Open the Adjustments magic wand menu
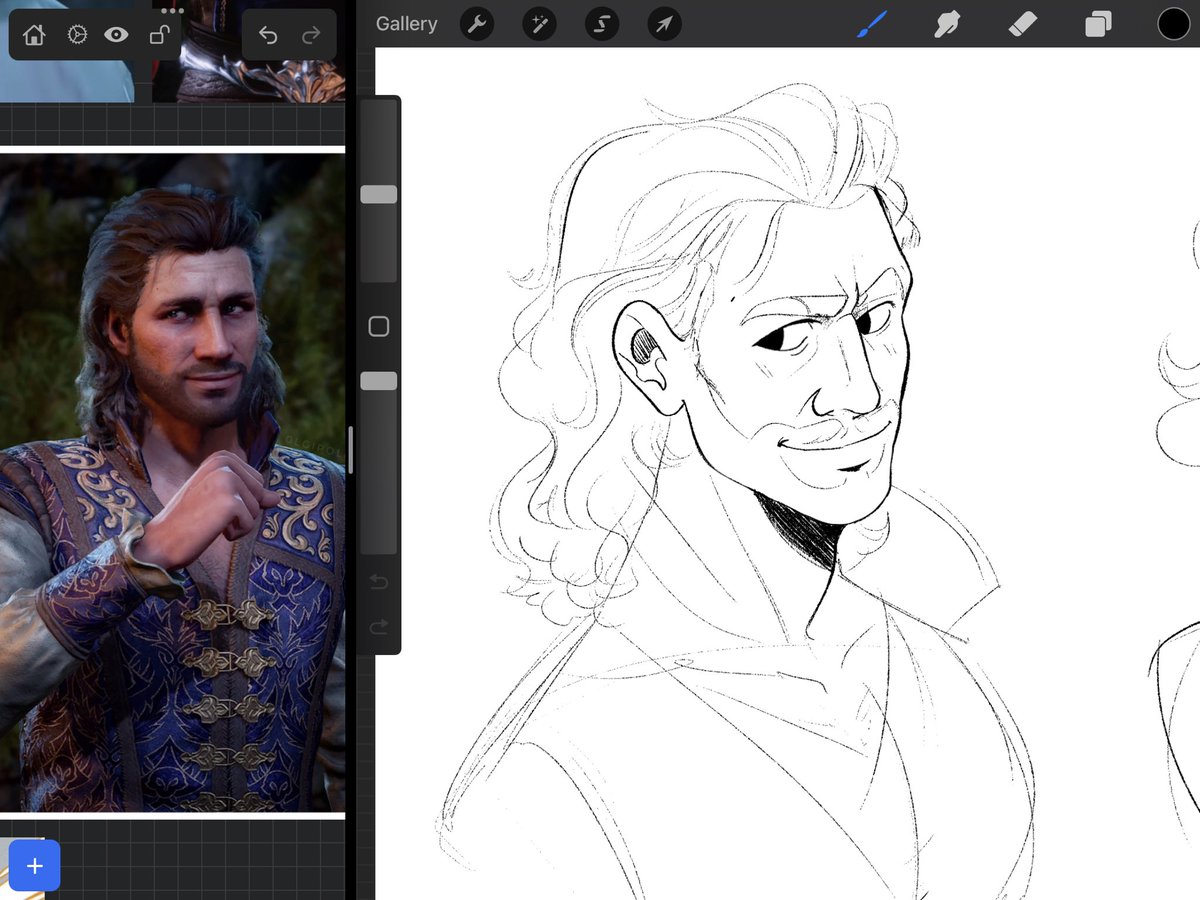Viewport: 1200px width, 900px height. pos(539,23)
